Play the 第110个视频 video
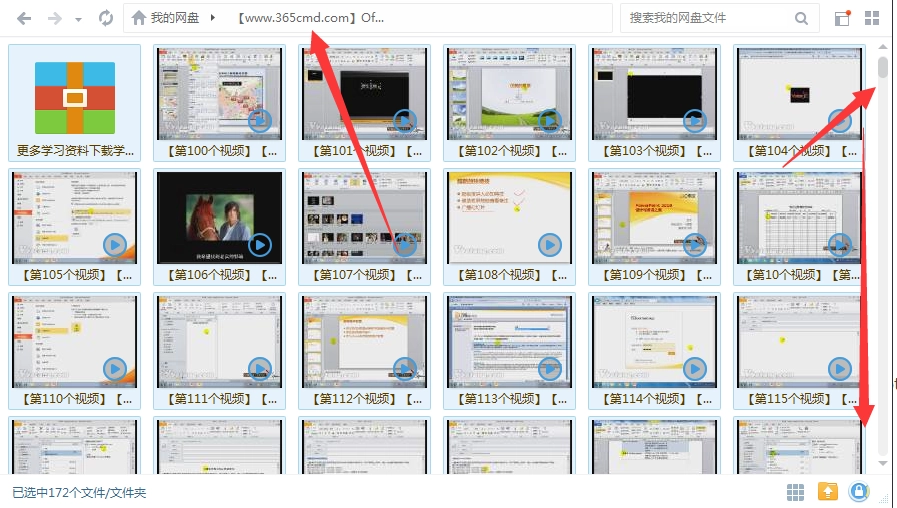The width and height of the screenshot is (897, 508). [115, 369]
